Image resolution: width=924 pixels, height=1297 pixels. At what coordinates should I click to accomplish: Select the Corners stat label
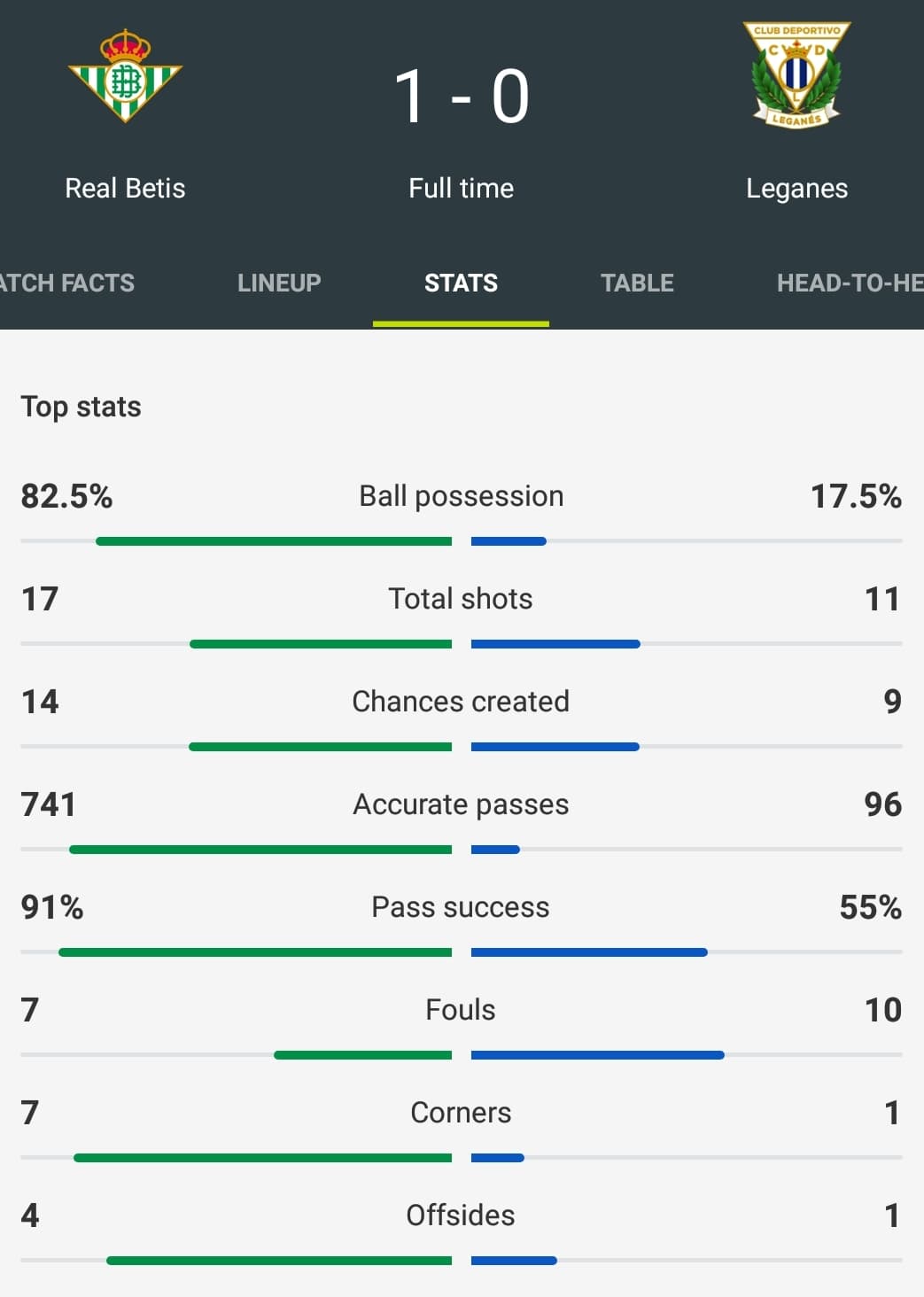(x=461, y=1112)
